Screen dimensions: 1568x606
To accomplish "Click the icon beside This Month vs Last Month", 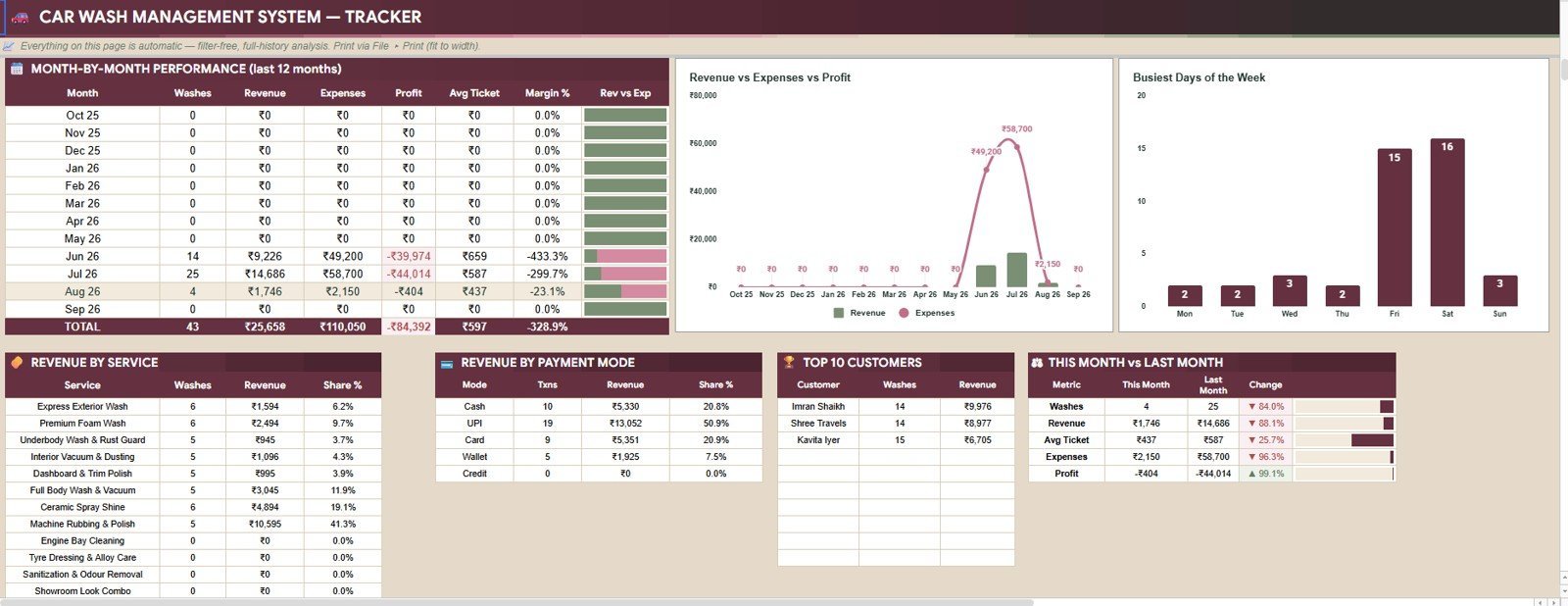I will (1037, 362).
